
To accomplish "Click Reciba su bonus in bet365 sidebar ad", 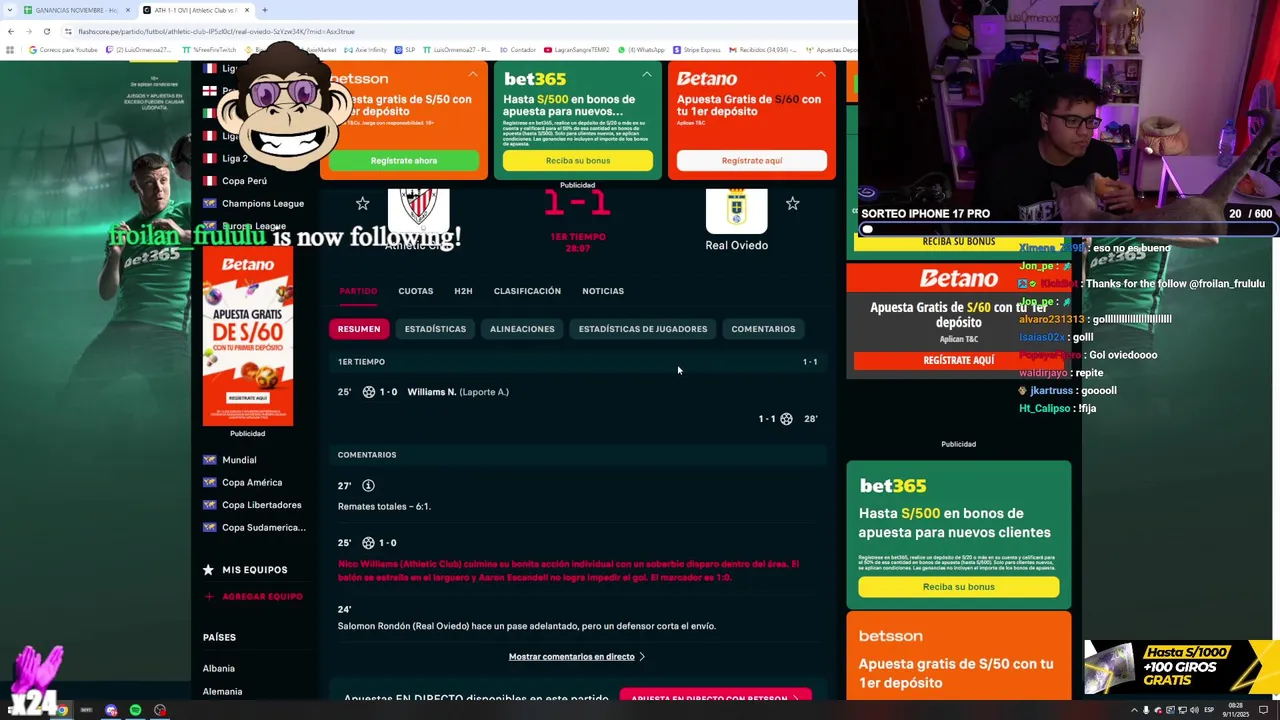I will click(x=959, y=587).
